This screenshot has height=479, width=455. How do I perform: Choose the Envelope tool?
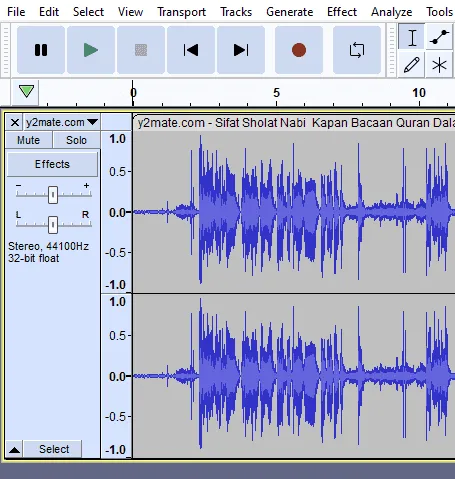pos(439,37)
